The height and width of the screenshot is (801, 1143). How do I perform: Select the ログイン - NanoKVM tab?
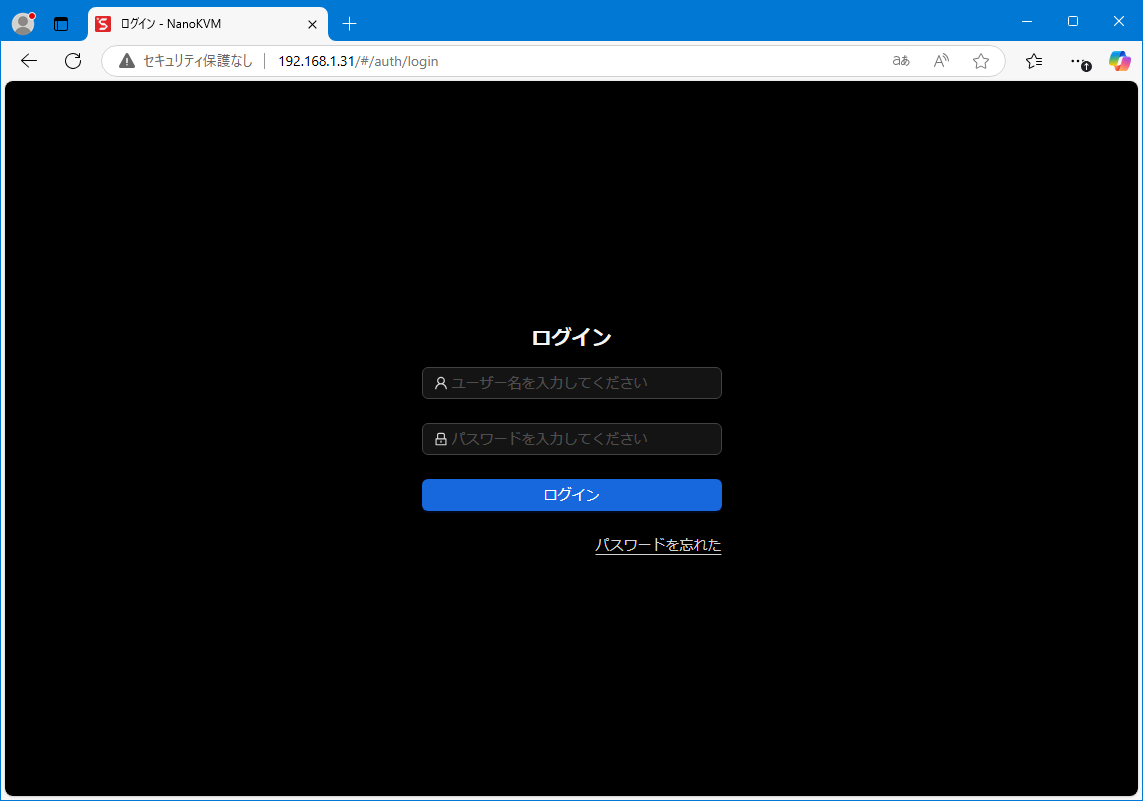200,24
